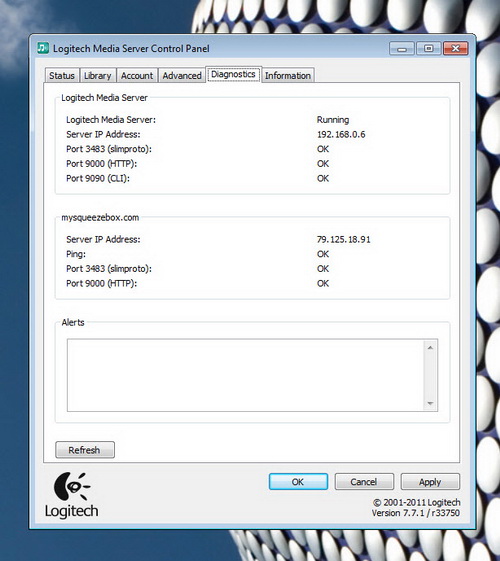Screen dimensions: 500x561
Task: Apply the settings with the Apply button
Action: coord(430,482)
